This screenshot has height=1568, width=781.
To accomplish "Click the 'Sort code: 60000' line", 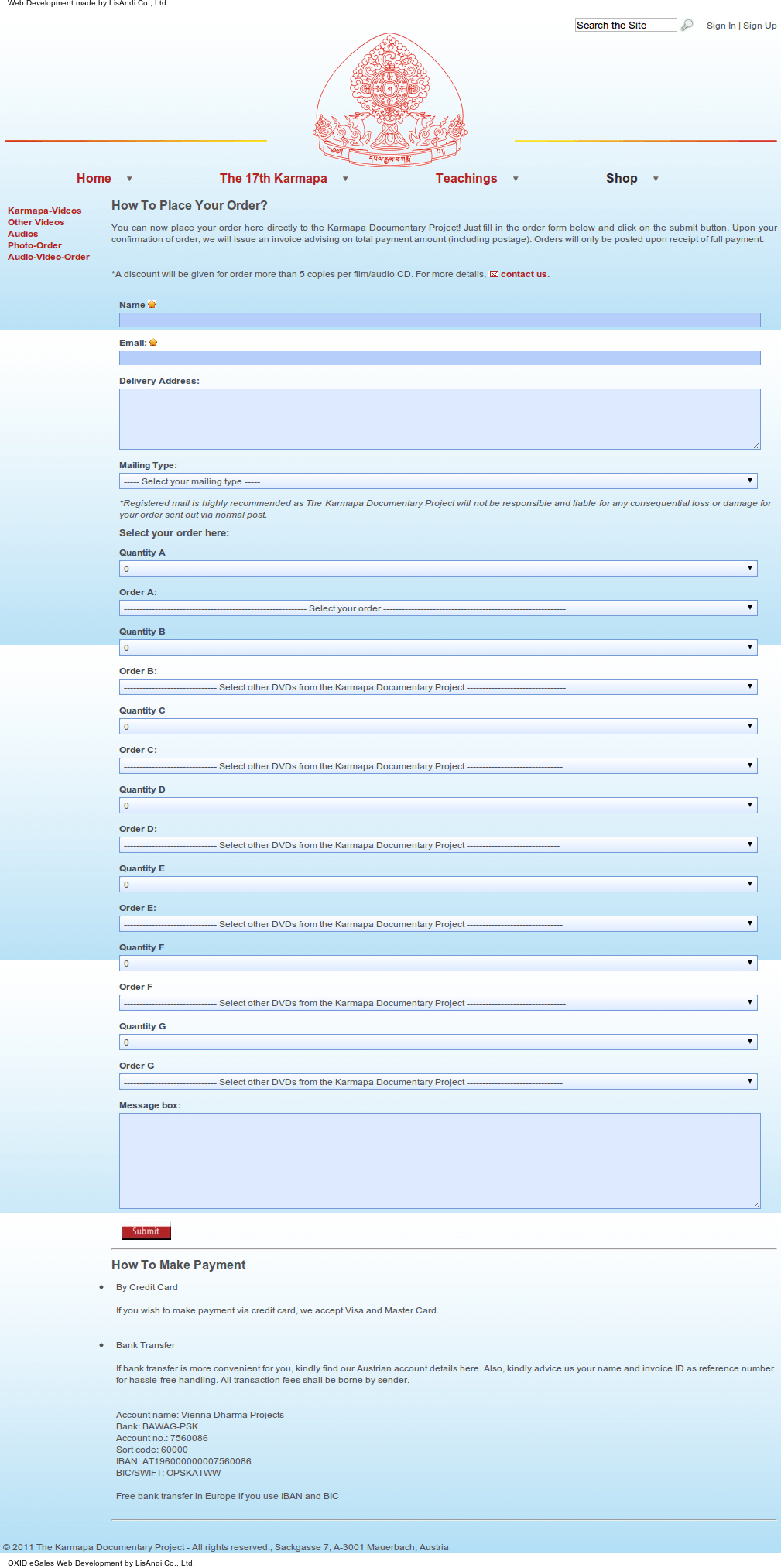I will point(152,1450).
